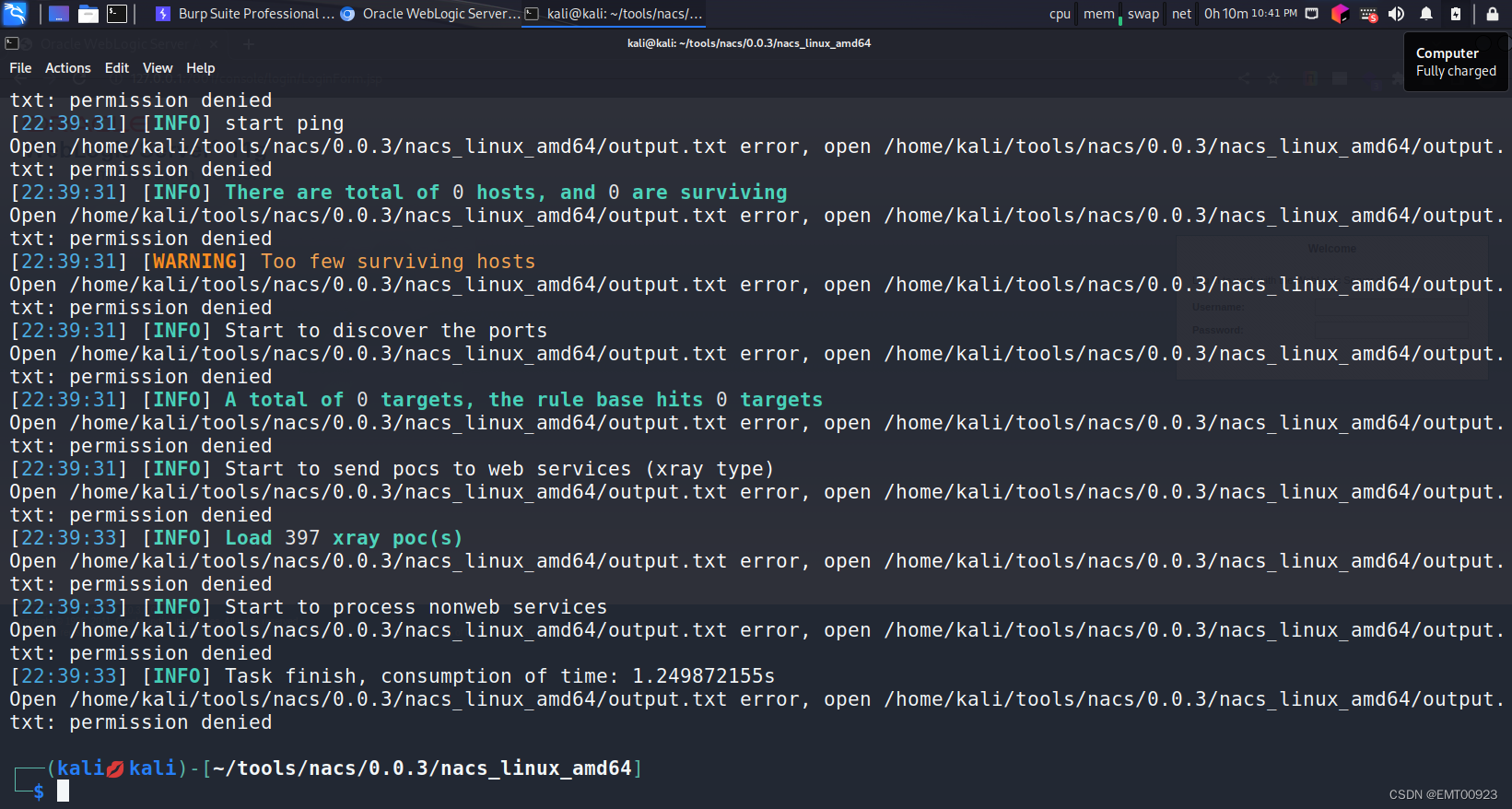The width and height of the screenshot is (1512, 809).
Task: Click the terminal window icon in title bar
Action: (12, 43)
